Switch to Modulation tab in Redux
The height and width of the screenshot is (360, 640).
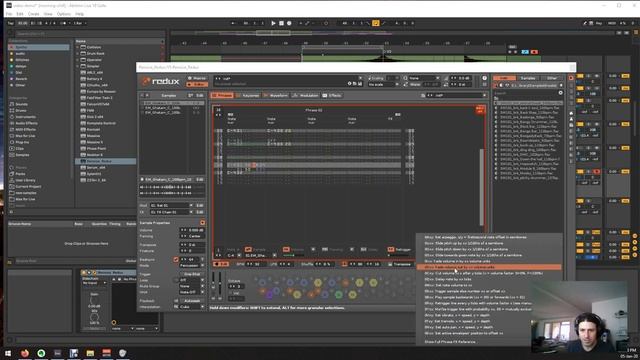tap(306, 96)
